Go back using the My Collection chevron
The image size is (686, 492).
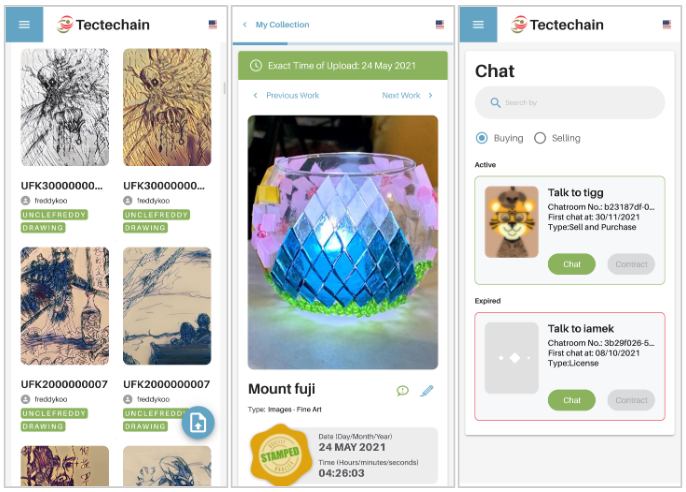pos(245,24)
